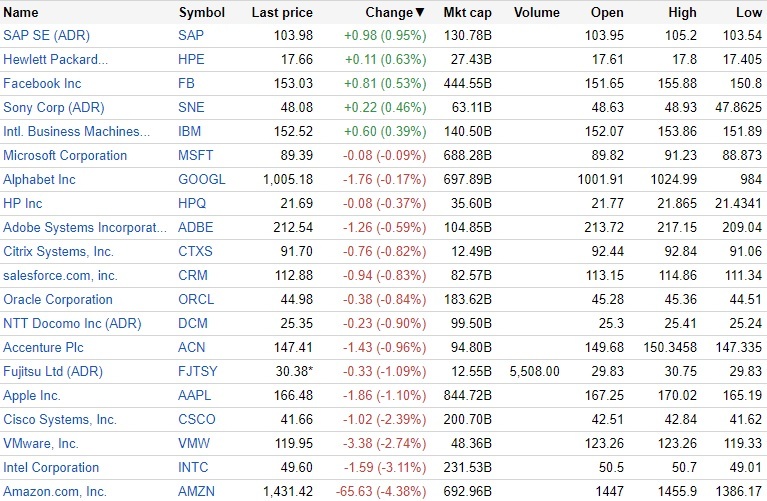Click the Change column sort arrow

tap(419, 13)
